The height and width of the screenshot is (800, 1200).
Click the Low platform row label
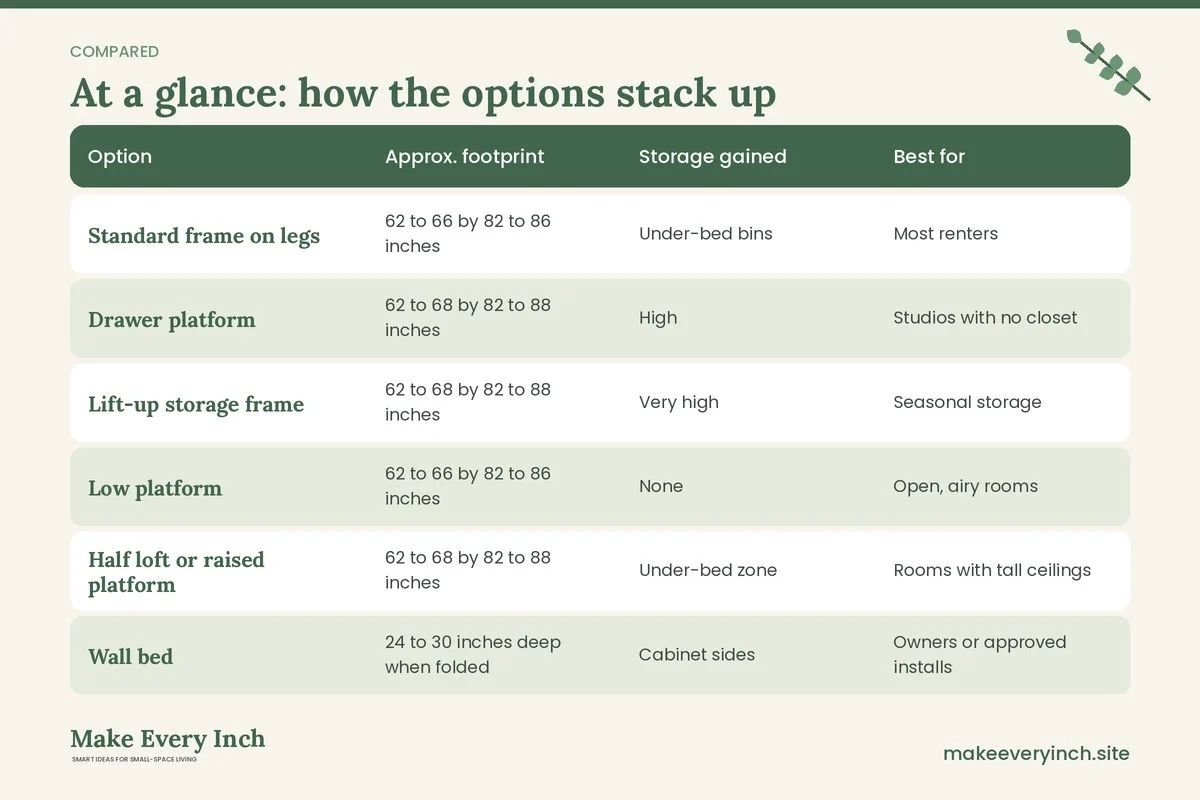[x=155, y=488]
